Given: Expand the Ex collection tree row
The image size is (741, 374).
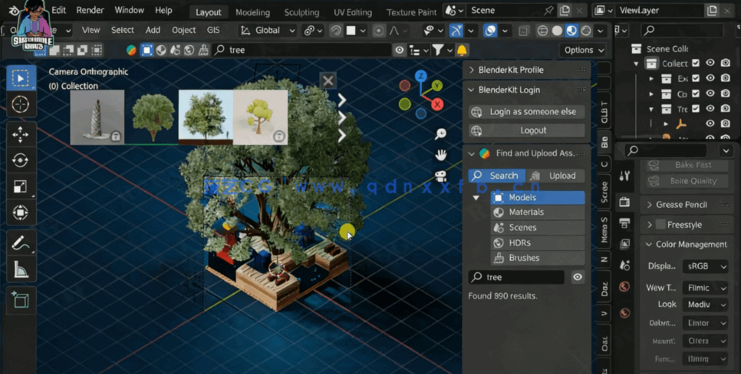Looking at the screenshot, I should pos(651,78).
